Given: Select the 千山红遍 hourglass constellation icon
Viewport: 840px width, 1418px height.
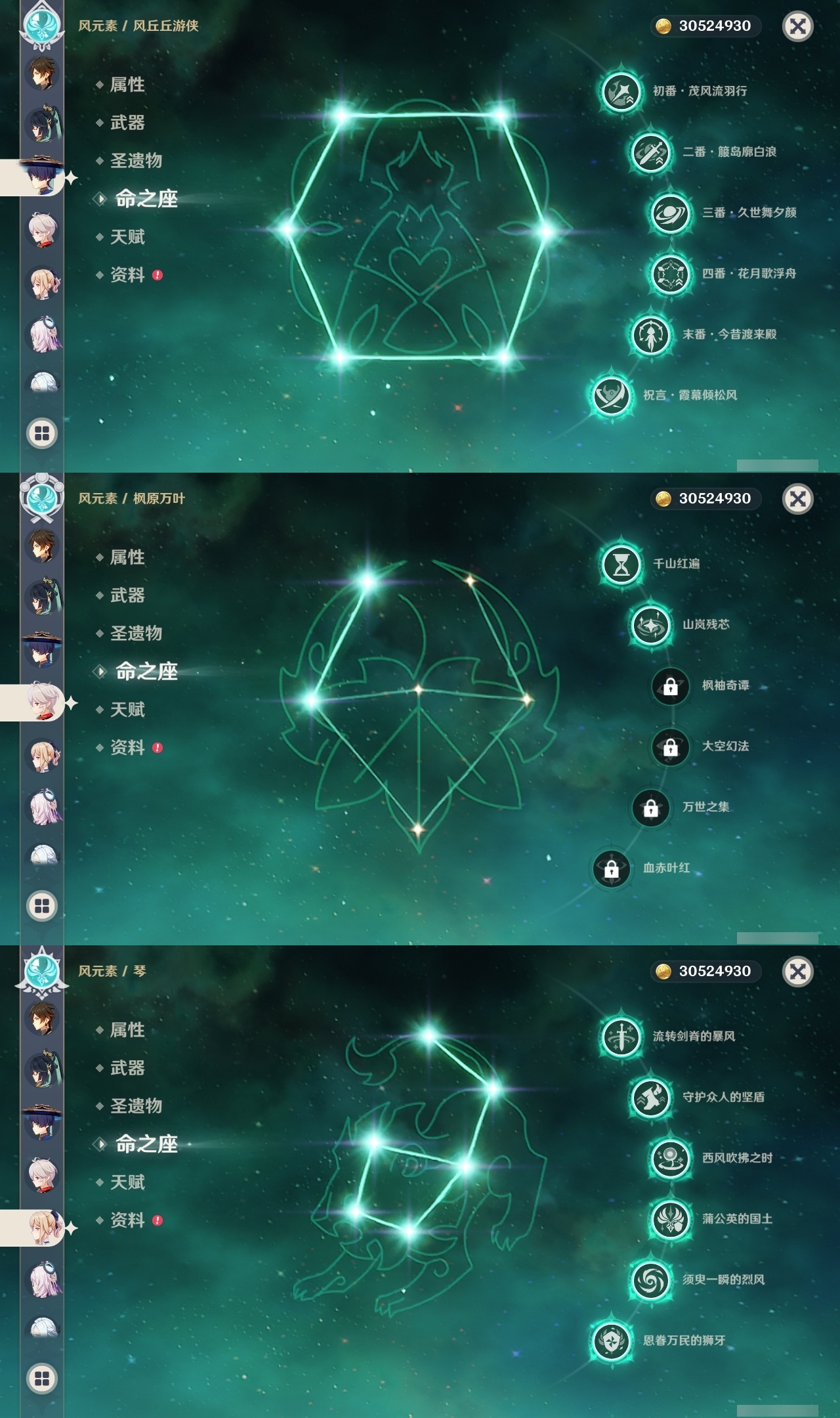Looking at the screenshot, I should (x=621, y=564).
